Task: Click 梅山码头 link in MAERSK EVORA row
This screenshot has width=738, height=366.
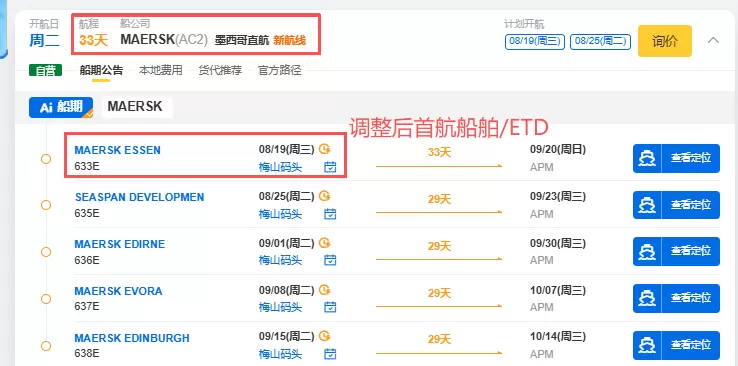Action: pos(281,308)
